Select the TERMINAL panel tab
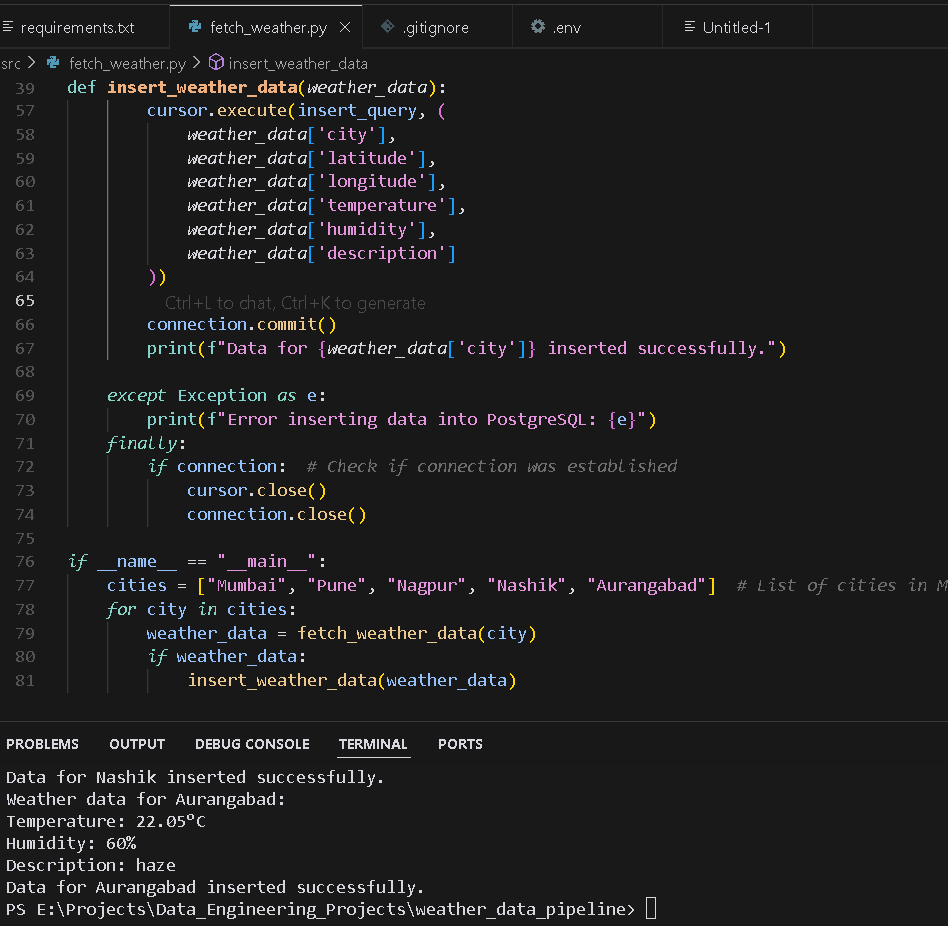Screen dimensions: 948x926 [373, 744]
